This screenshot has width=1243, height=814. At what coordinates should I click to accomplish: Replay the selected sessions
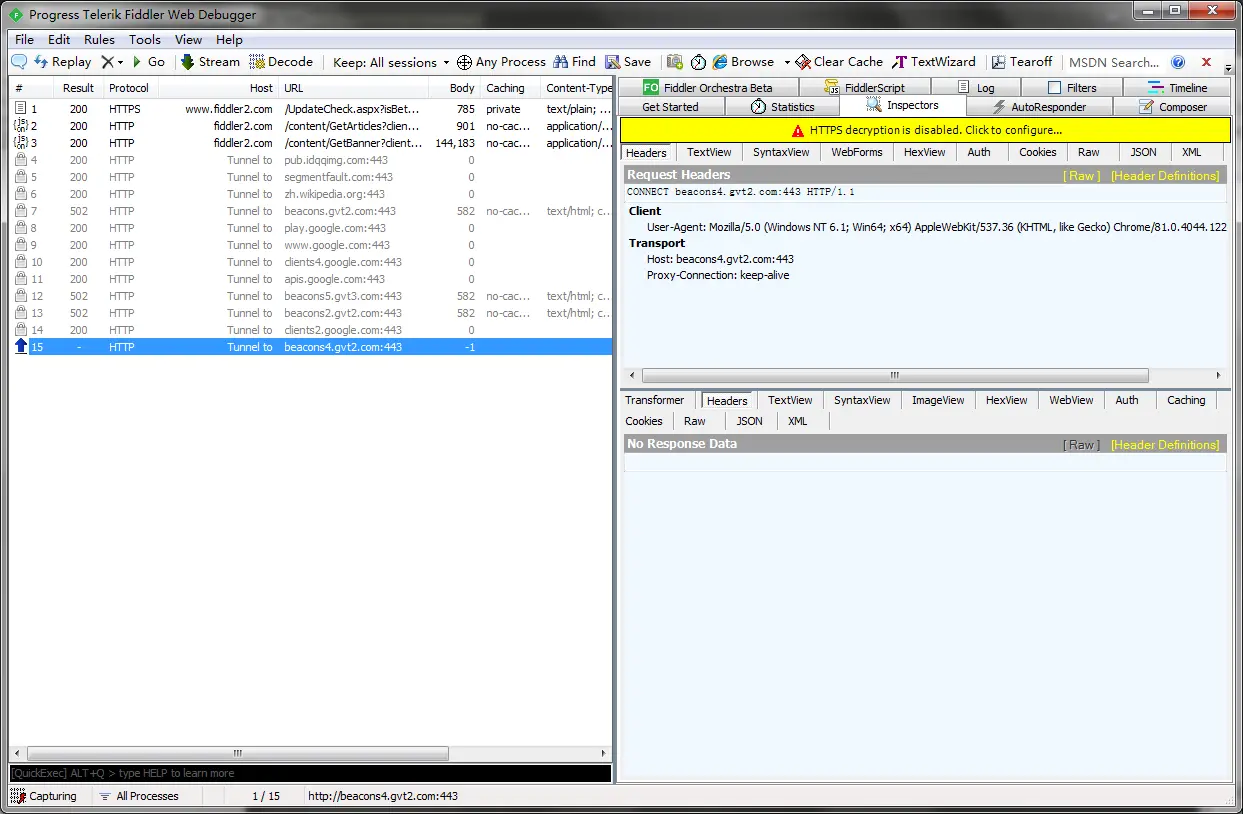[62, 62]
